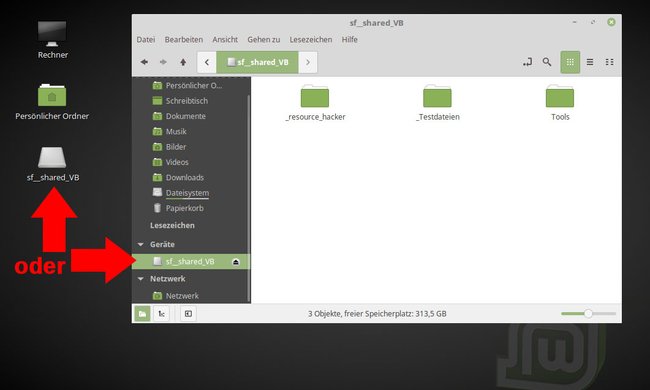
Task: Select sf_shared_VB device in the sidebar
Action: [x=191, y=262]
